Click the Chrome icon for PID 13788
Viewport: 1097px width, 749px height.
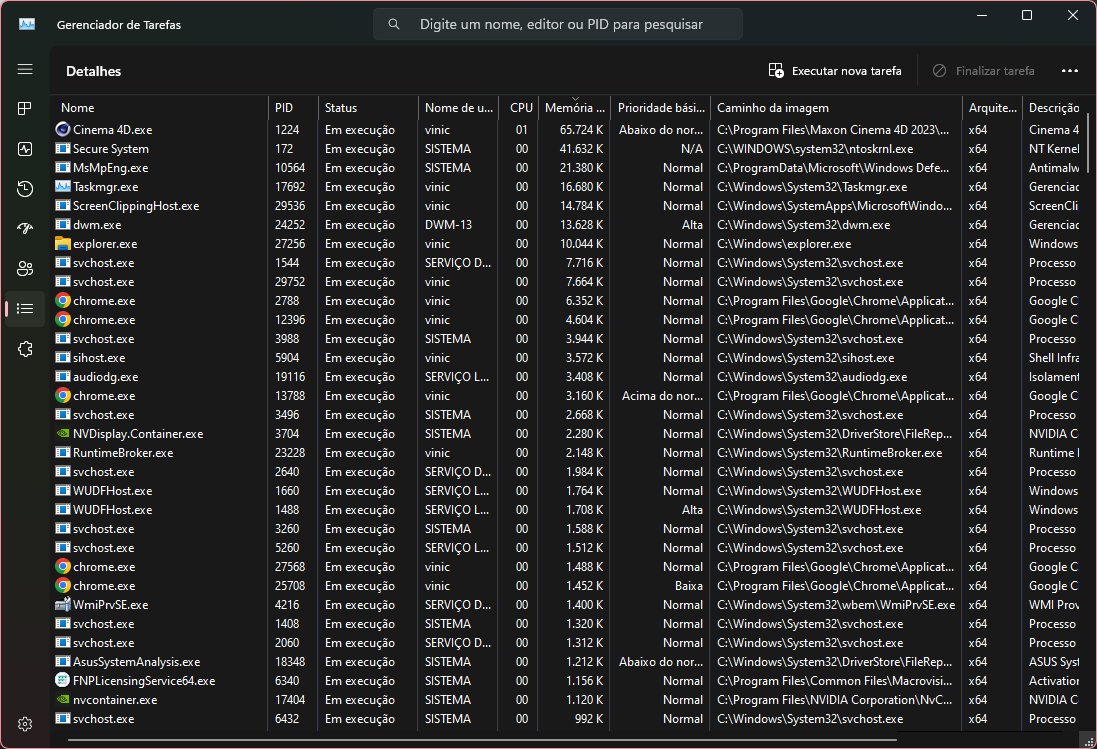(x=63, y=396)
